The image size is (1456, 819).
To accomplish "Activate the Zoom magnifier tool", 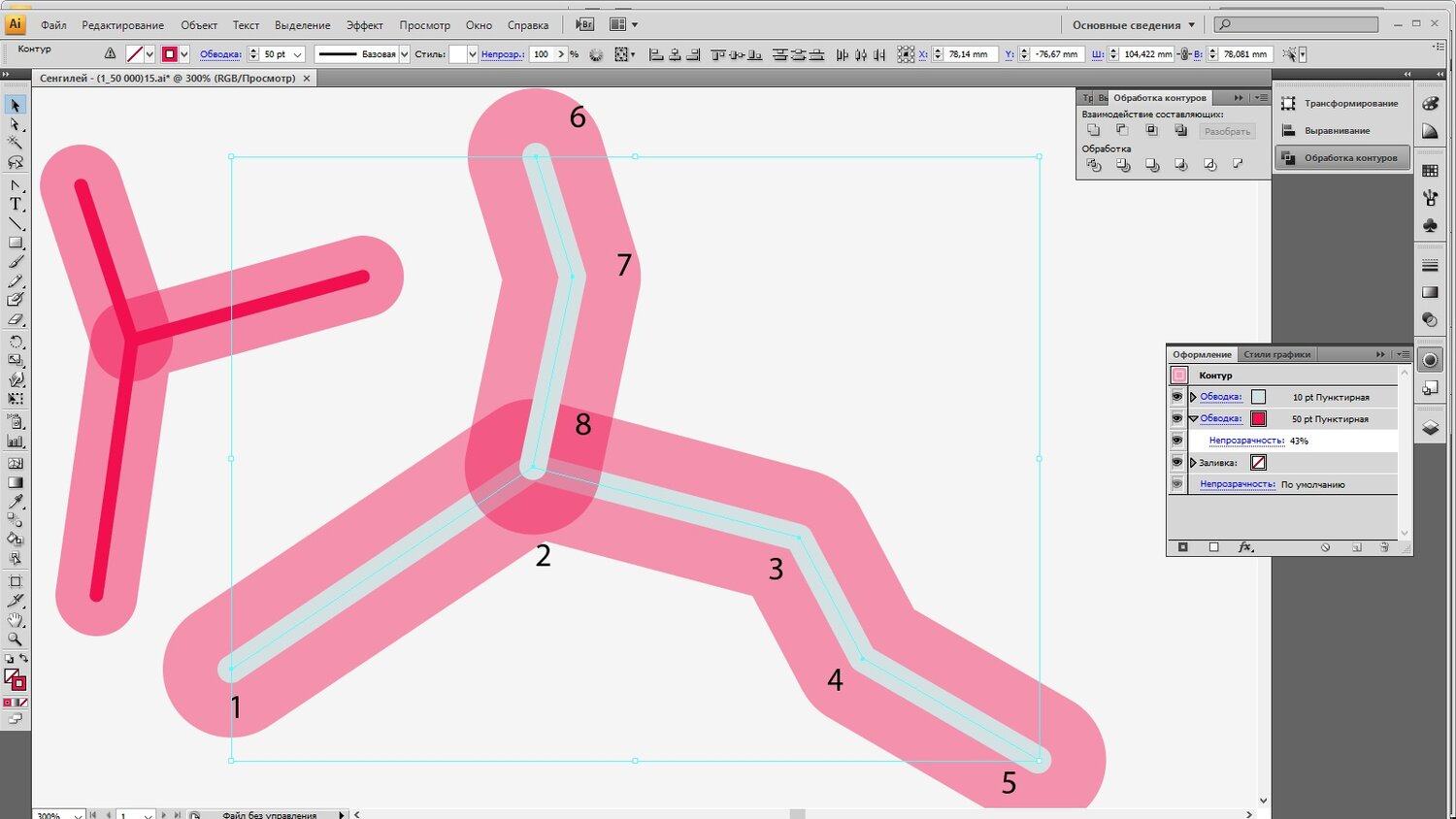I will (16, 639).
